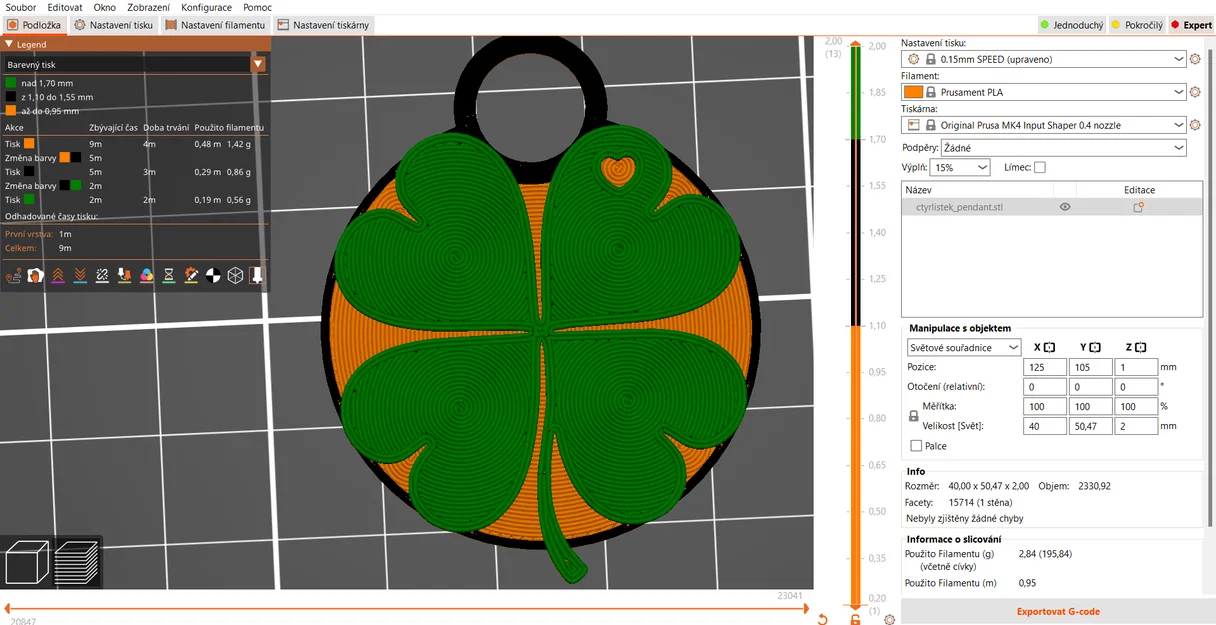The height and width of the screenshot is (625, 1216).
Task: Open the Editovat menu
Action: coord(65,7)
